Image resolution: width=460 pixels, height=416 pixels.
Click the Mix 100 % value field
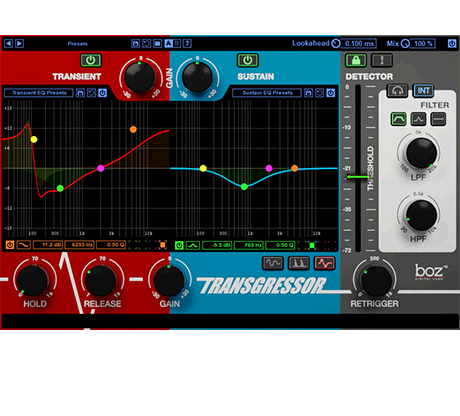423,43
